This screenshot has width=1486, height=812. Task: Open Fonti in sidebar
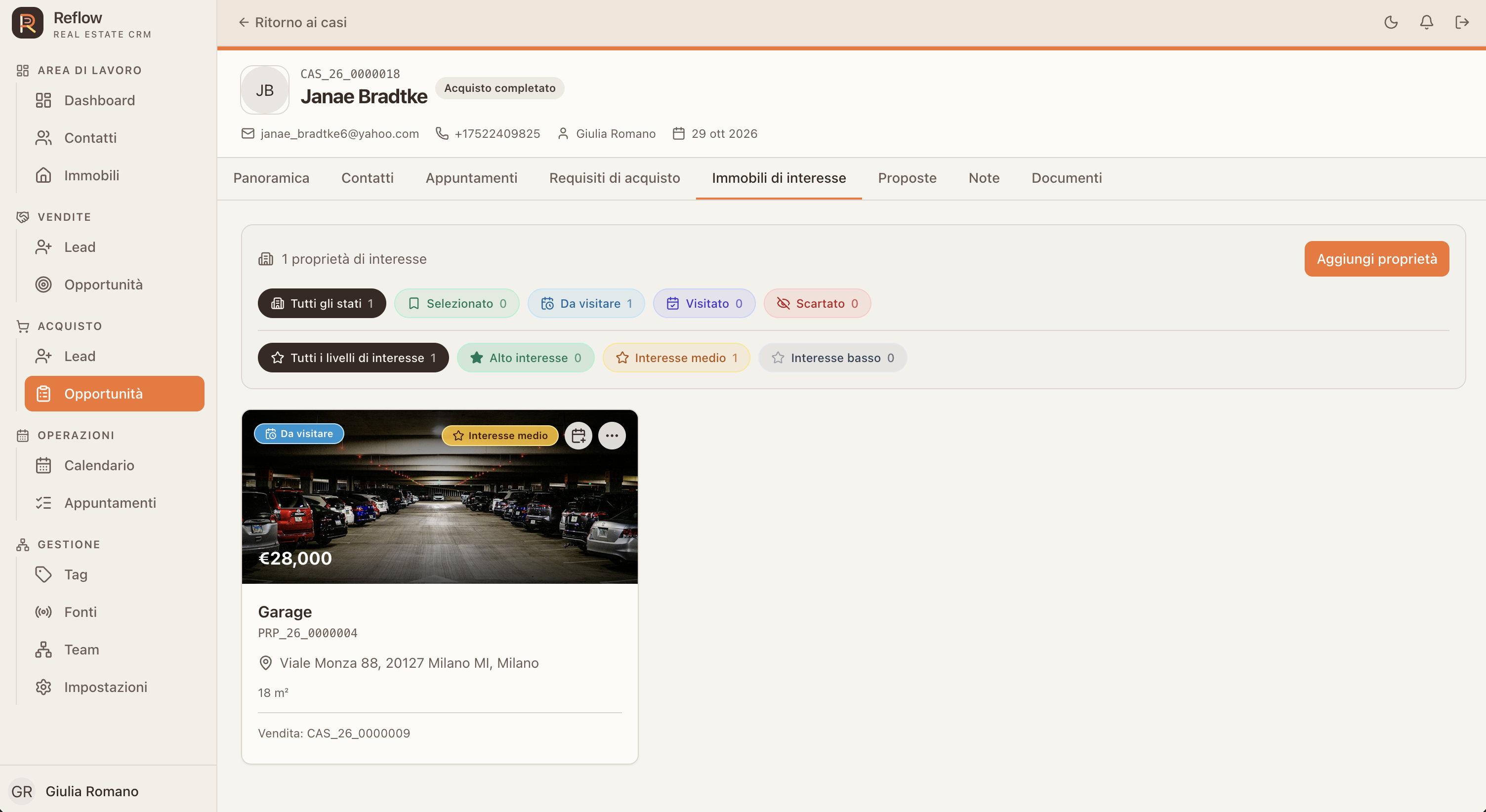point(114,612)
